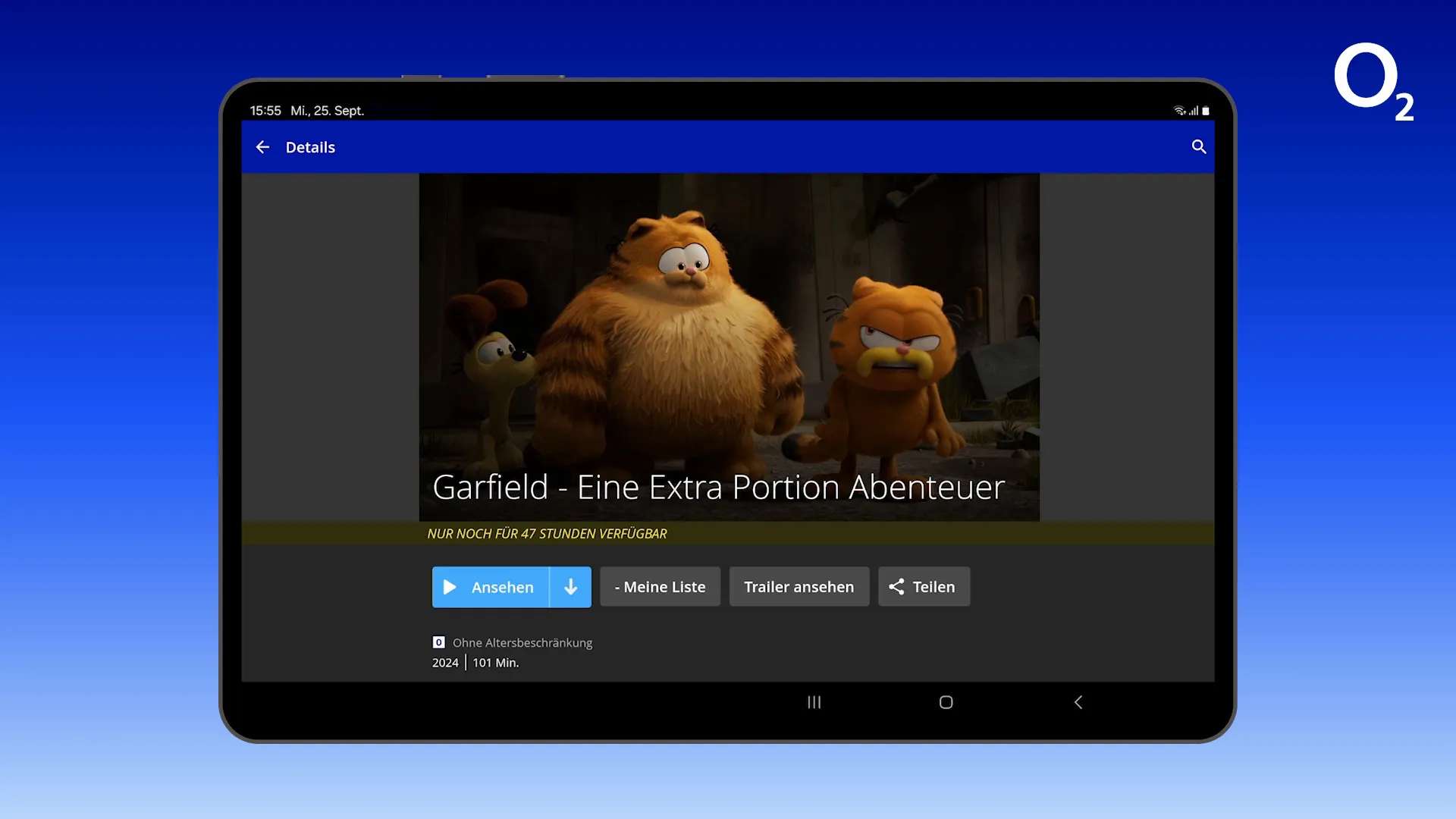Check the mobile signal strength icon

1194,111
